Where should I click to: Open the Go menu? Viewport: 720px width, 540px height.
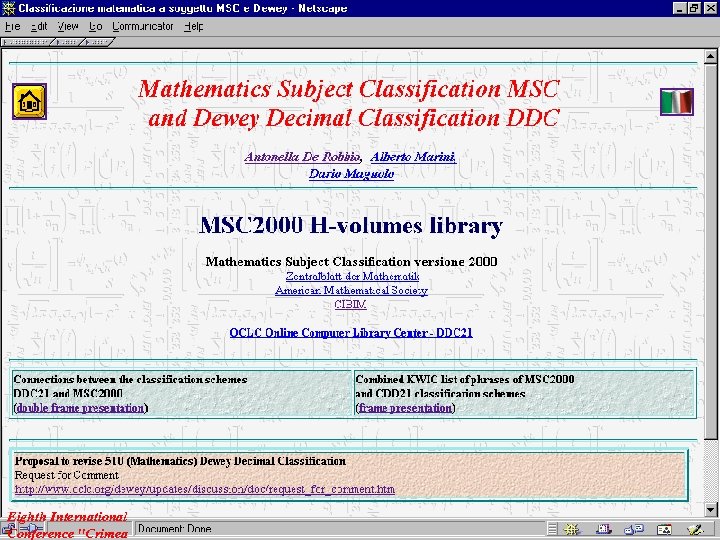pyautogui.click(x=96, y=27)
